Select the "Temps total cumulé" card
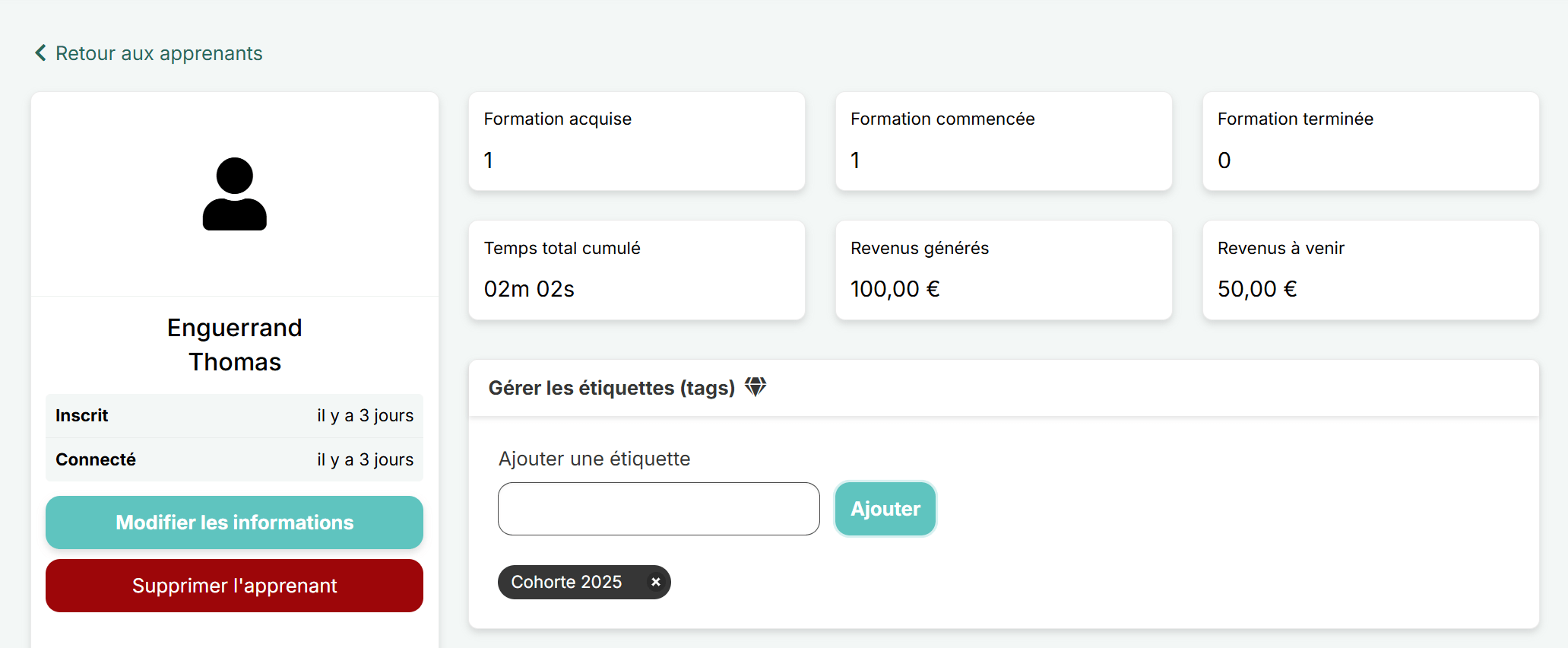Screen dimensions: 1568x648 pos(636,270)
